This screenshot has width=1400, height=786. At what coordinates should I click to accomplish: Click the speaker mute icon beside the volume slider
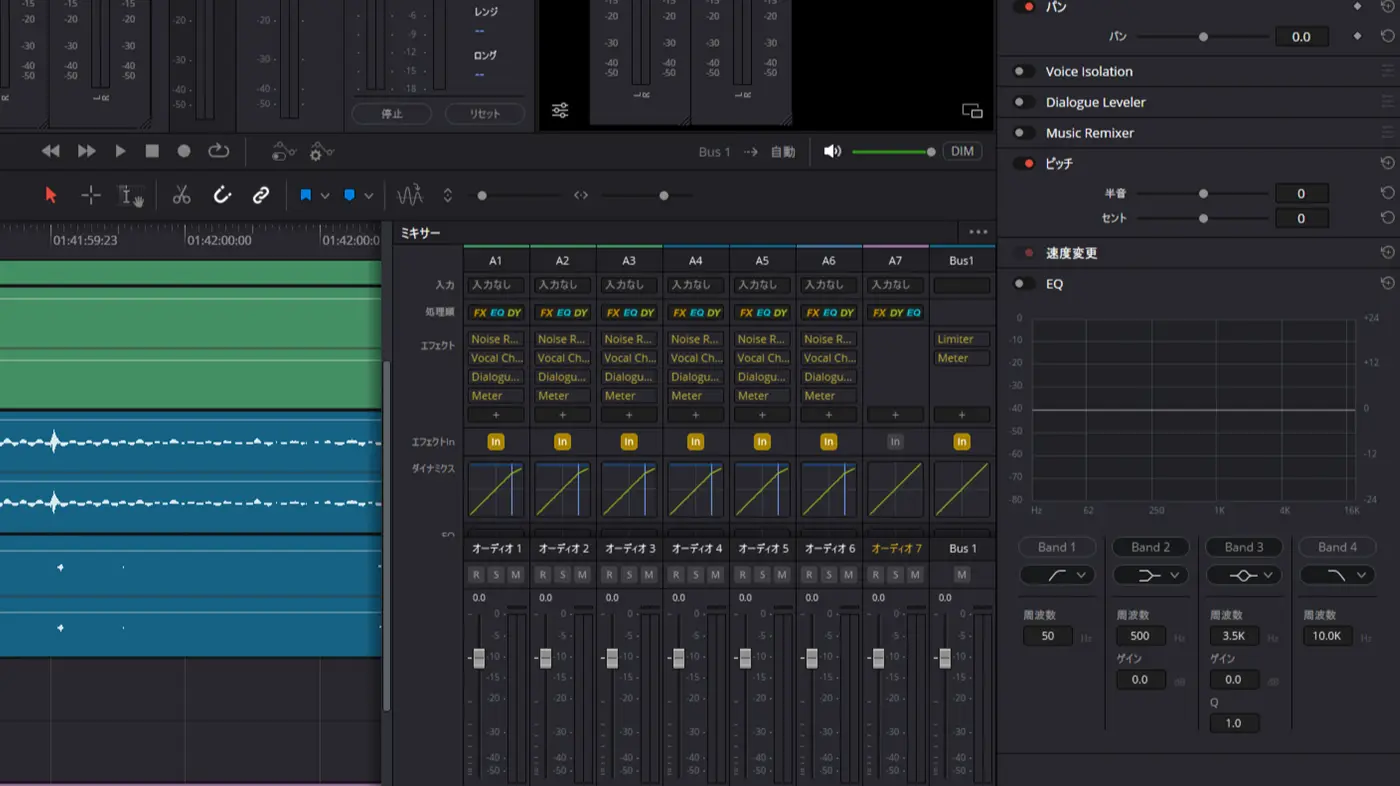[x=832, y=151]
